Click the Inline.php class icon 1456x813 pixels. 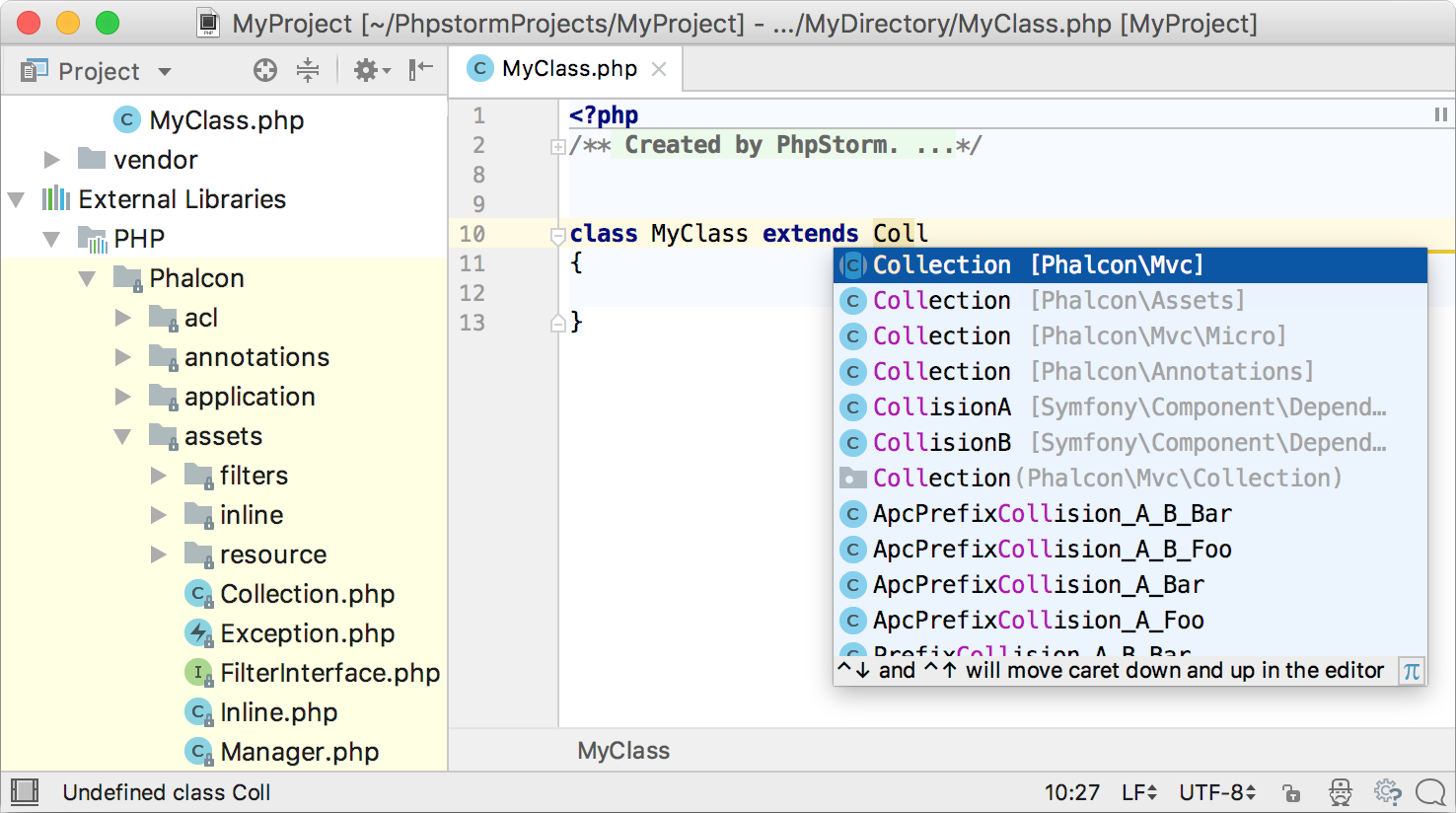[199, 712]
